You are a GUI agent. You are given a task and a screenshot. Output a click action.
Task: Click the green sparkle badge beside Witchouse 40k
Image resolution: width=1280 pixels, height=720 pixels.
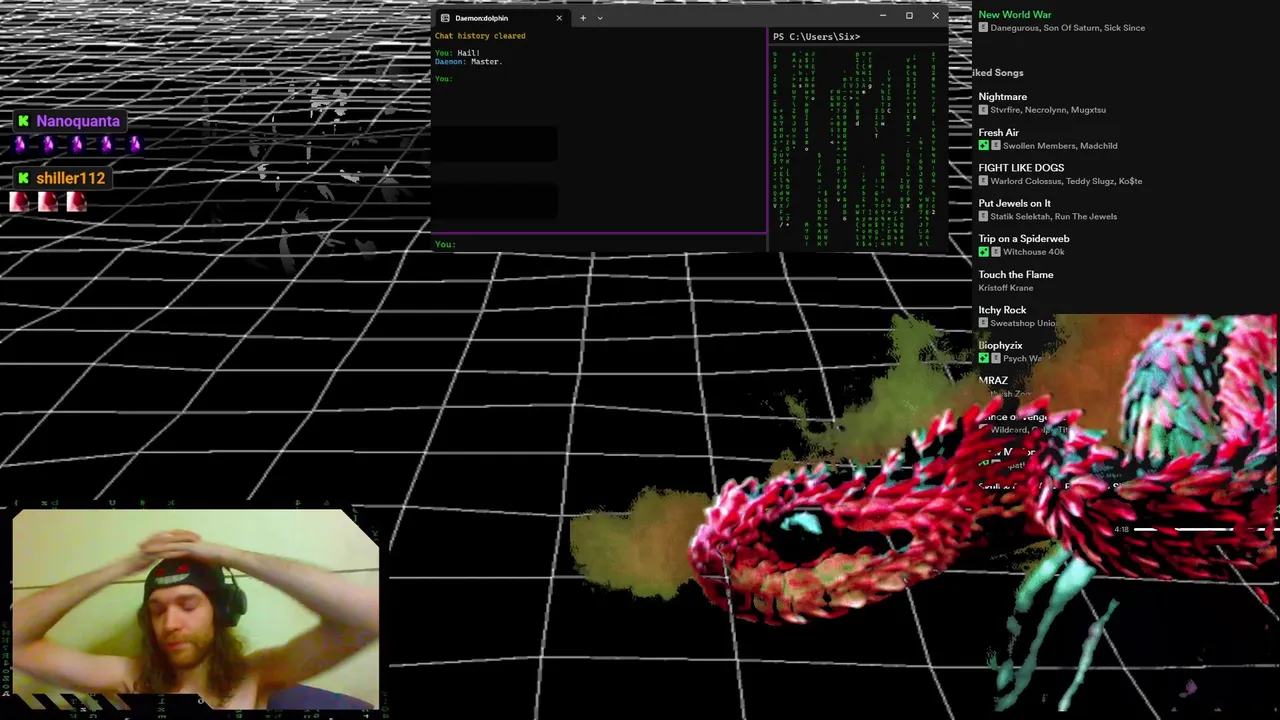click(983, 252)
